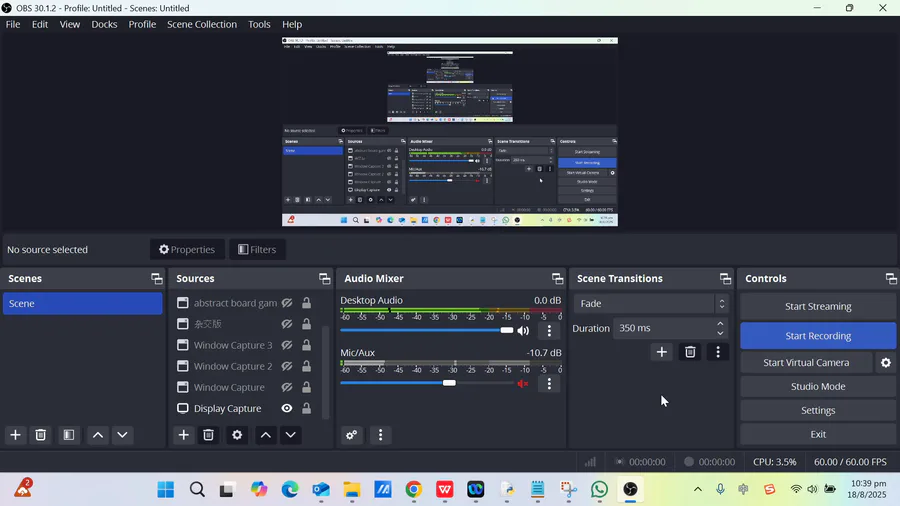Undock the Scene Transitions panel
900x506 pixels.
click(726, 278)
